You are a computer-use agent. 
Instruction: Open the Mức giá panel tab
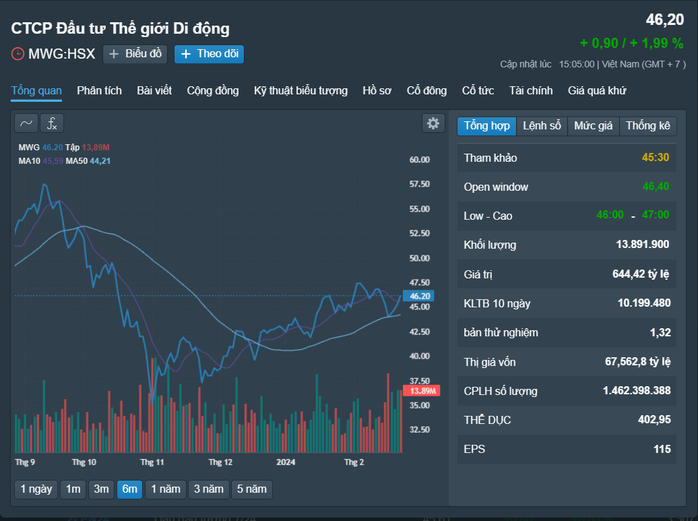[x=593, y=126]
